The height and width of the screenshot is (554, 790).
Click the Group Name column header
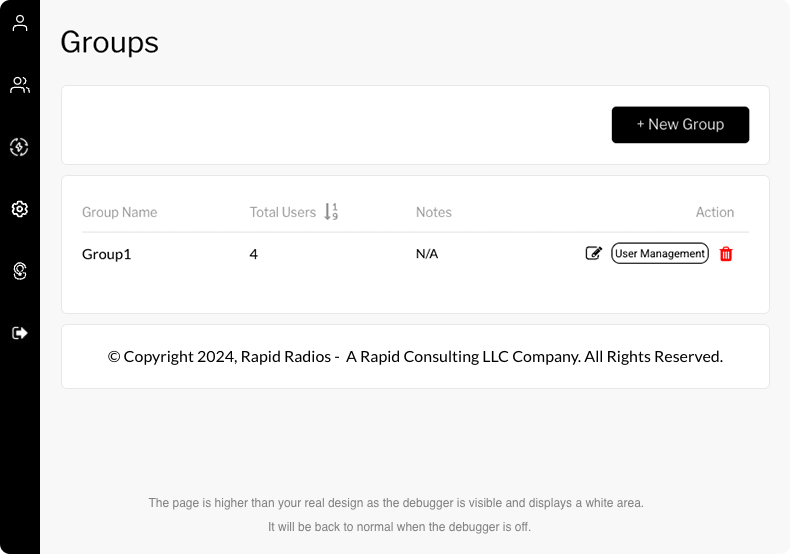[119, 212]
